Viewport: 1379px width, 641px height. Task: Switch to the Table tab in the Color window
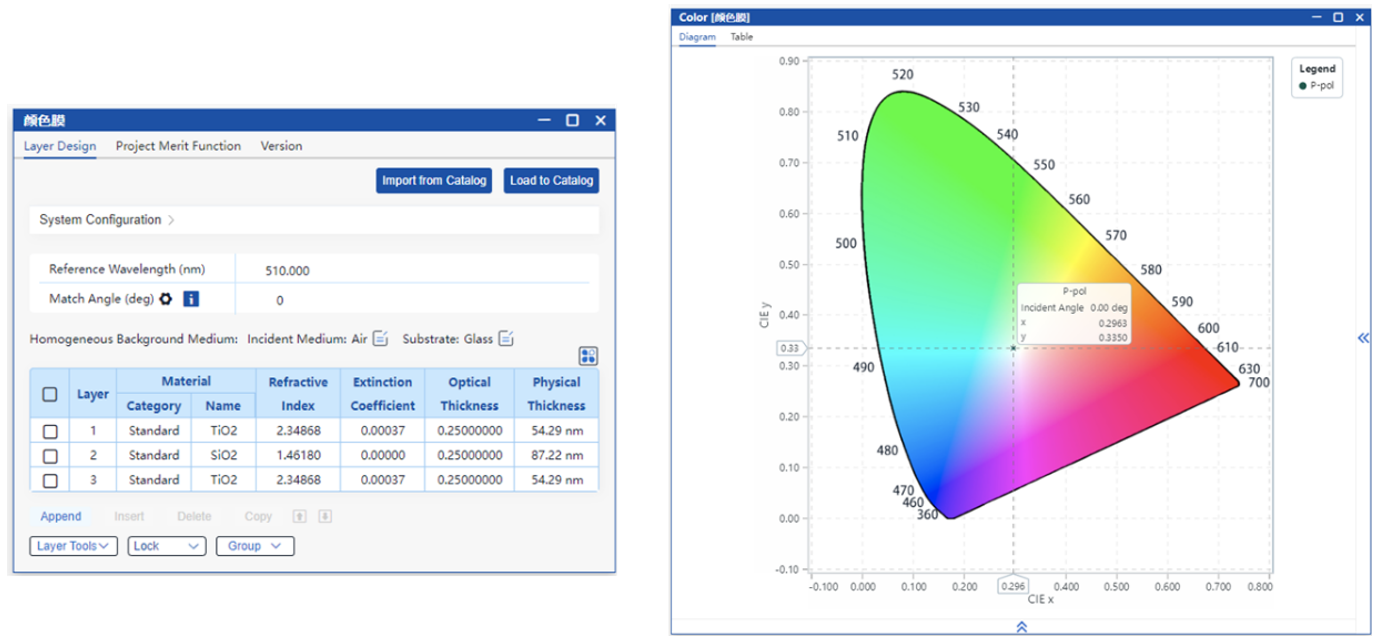(x=741, y=37)
